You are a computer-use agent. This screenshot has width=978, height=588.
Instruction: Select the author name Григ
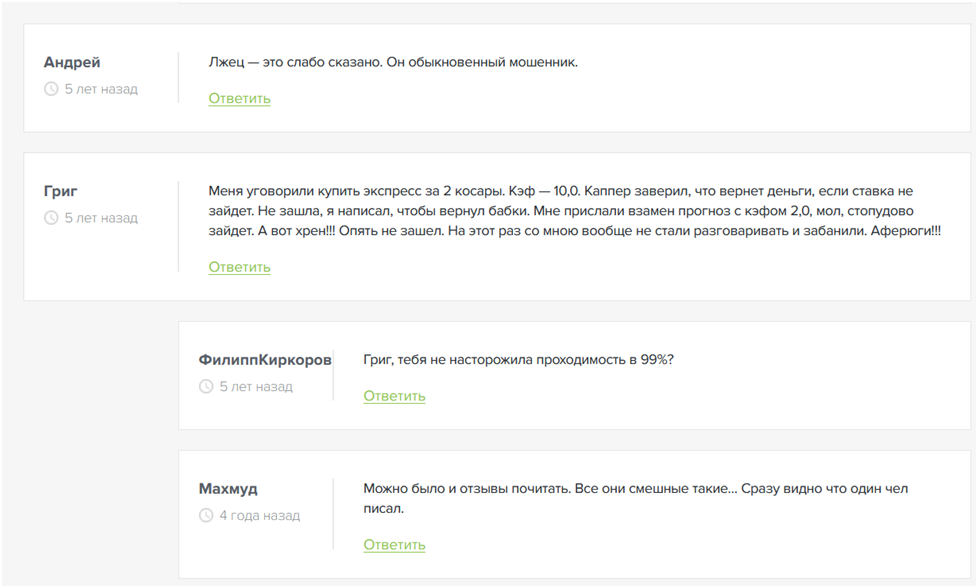[61, 191]
